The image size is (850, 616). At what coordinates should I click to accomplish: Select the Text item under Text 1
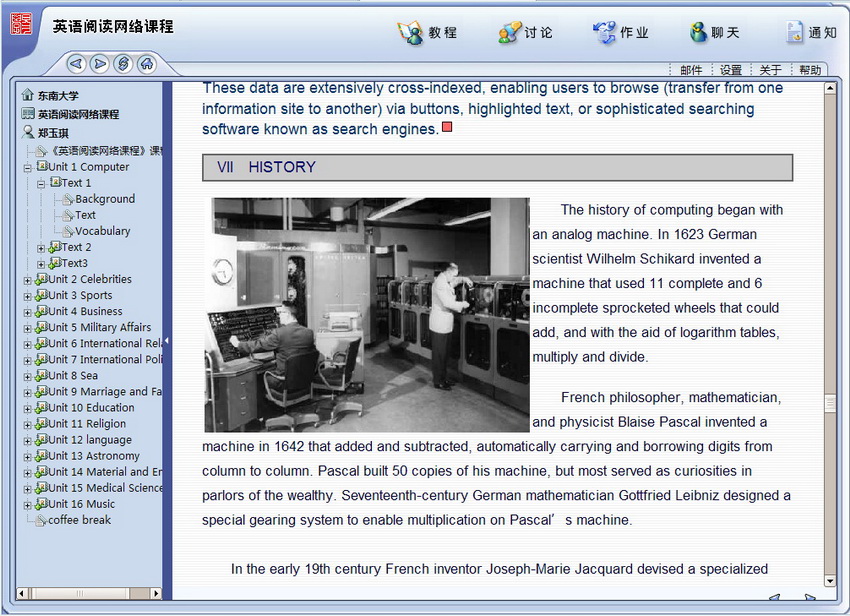click(x=85, y=215)
